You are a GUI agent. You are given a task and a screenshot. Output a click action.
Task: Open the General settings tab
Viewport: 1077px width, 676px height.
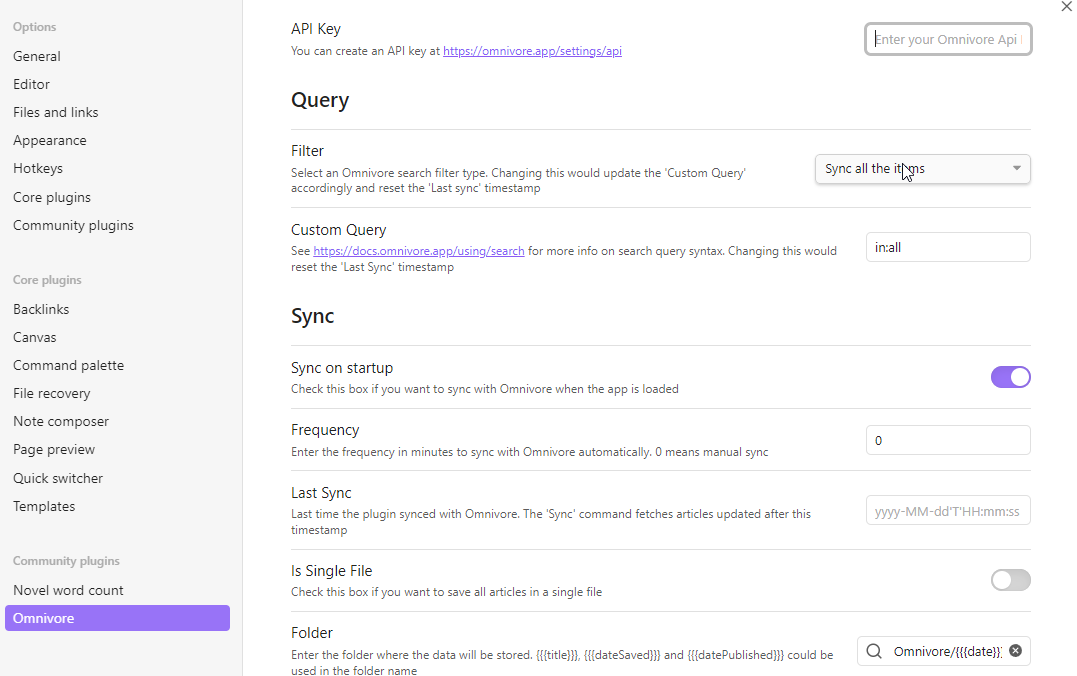[x=37, y=57]
